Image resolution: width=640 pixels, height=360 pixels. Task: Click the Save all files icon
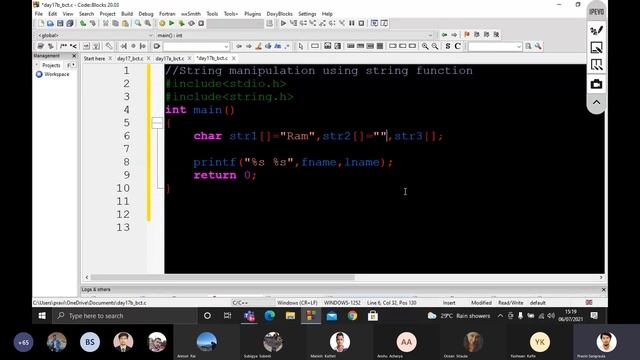pyautogui.click(x=70, y=24)
